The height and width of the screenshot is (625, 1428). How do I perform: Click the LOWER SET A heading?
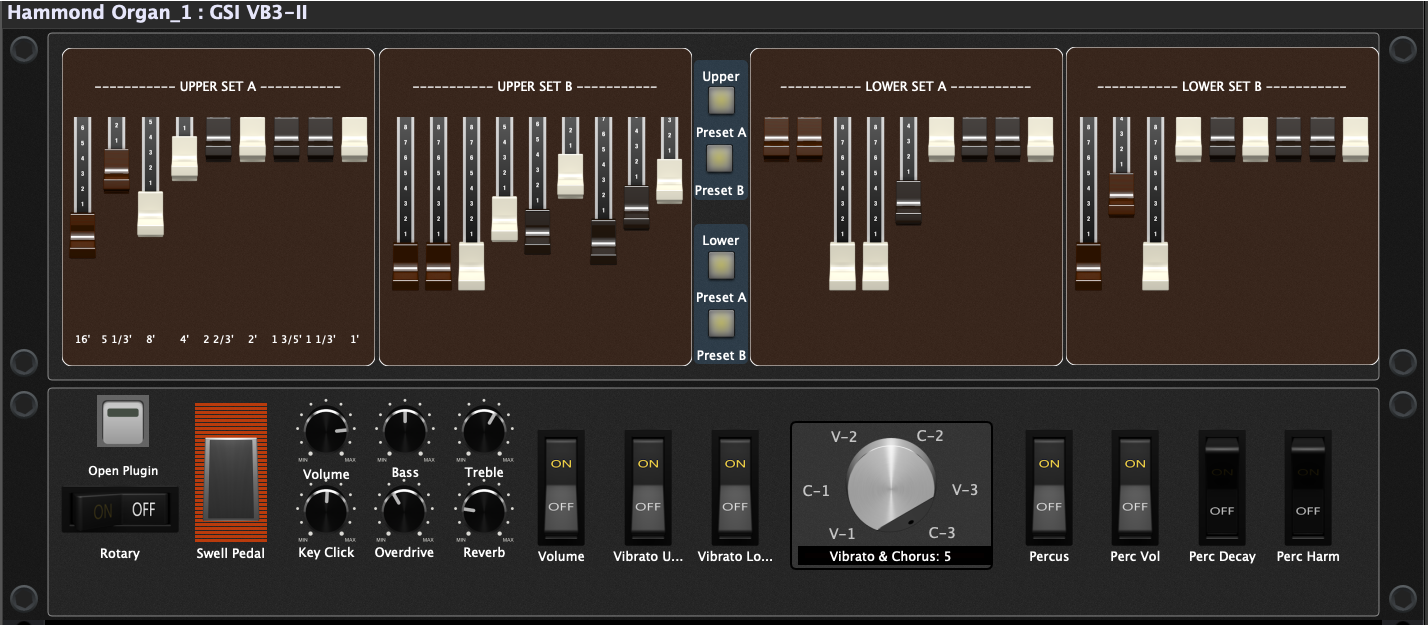pos(905,87)
